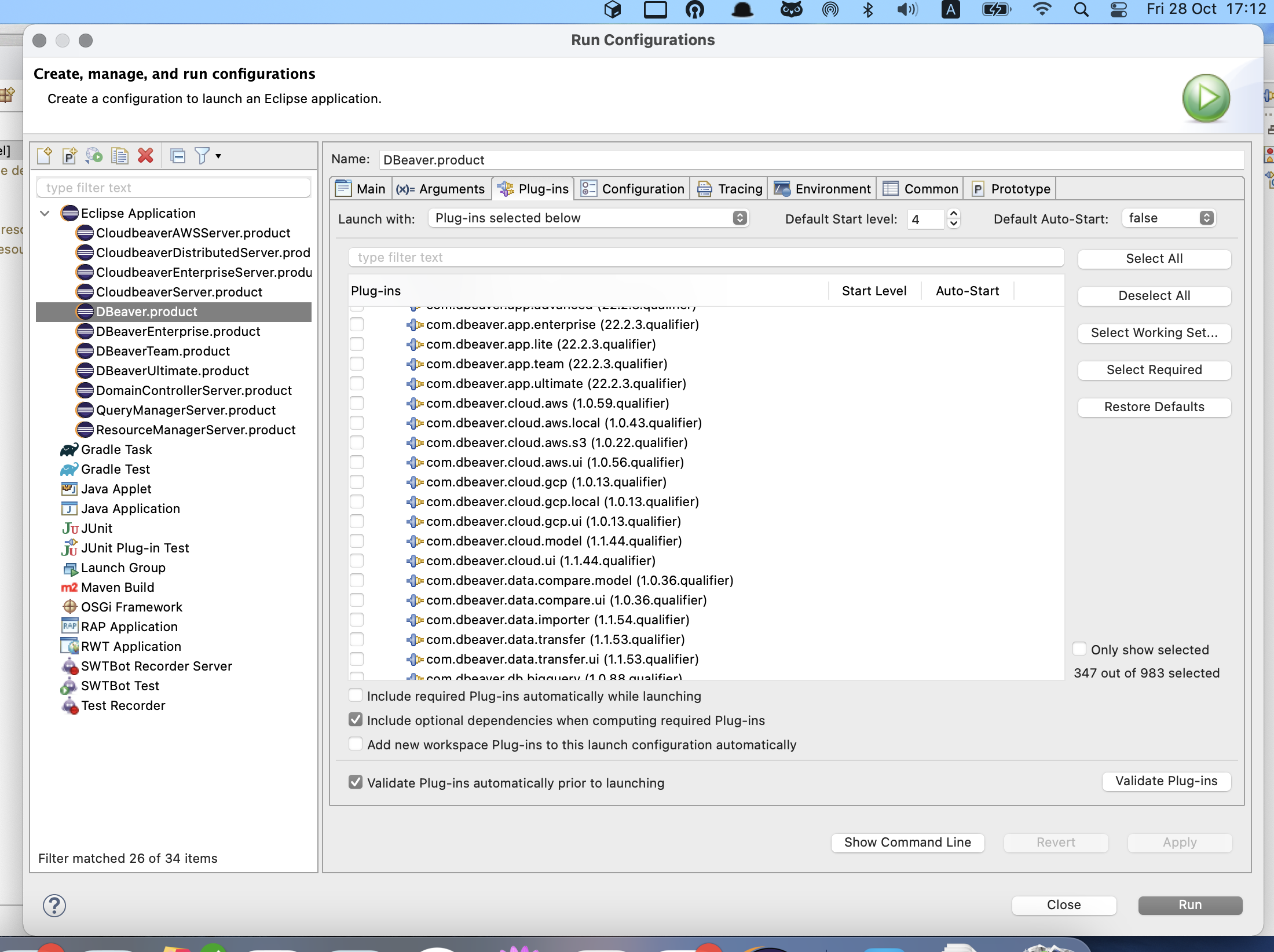Click Show Command Line
Screen dimensions: 1274x952
coord(906,842)
